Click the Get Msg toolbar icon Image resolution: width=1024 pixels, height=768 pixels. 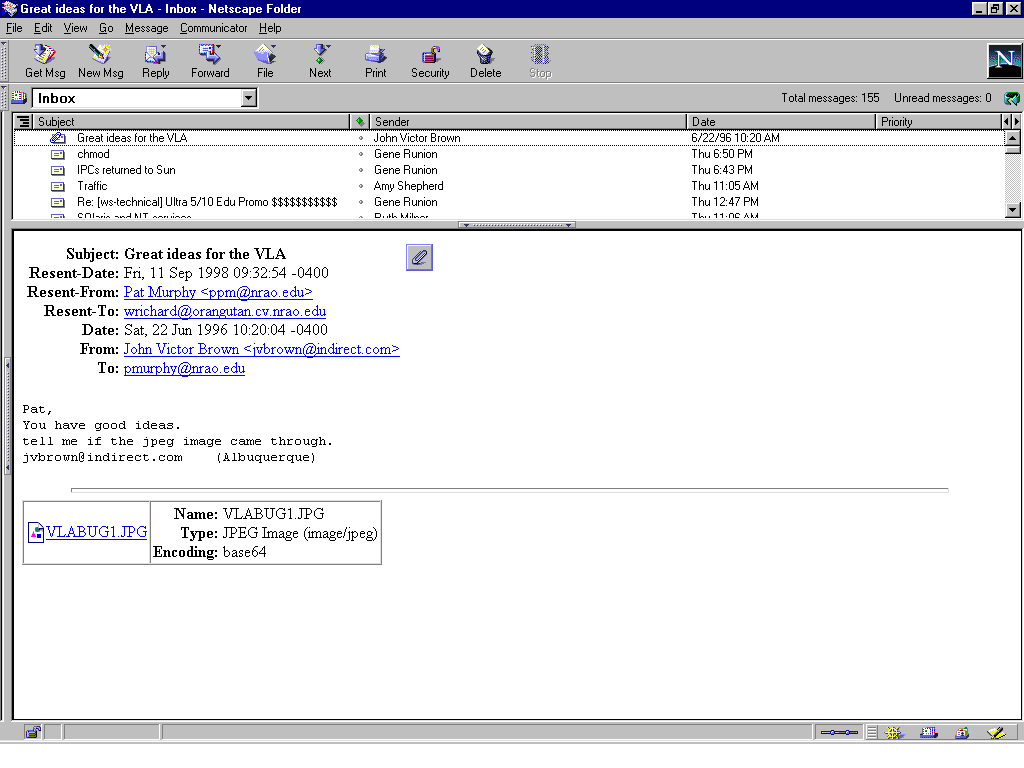click(45, 61)
